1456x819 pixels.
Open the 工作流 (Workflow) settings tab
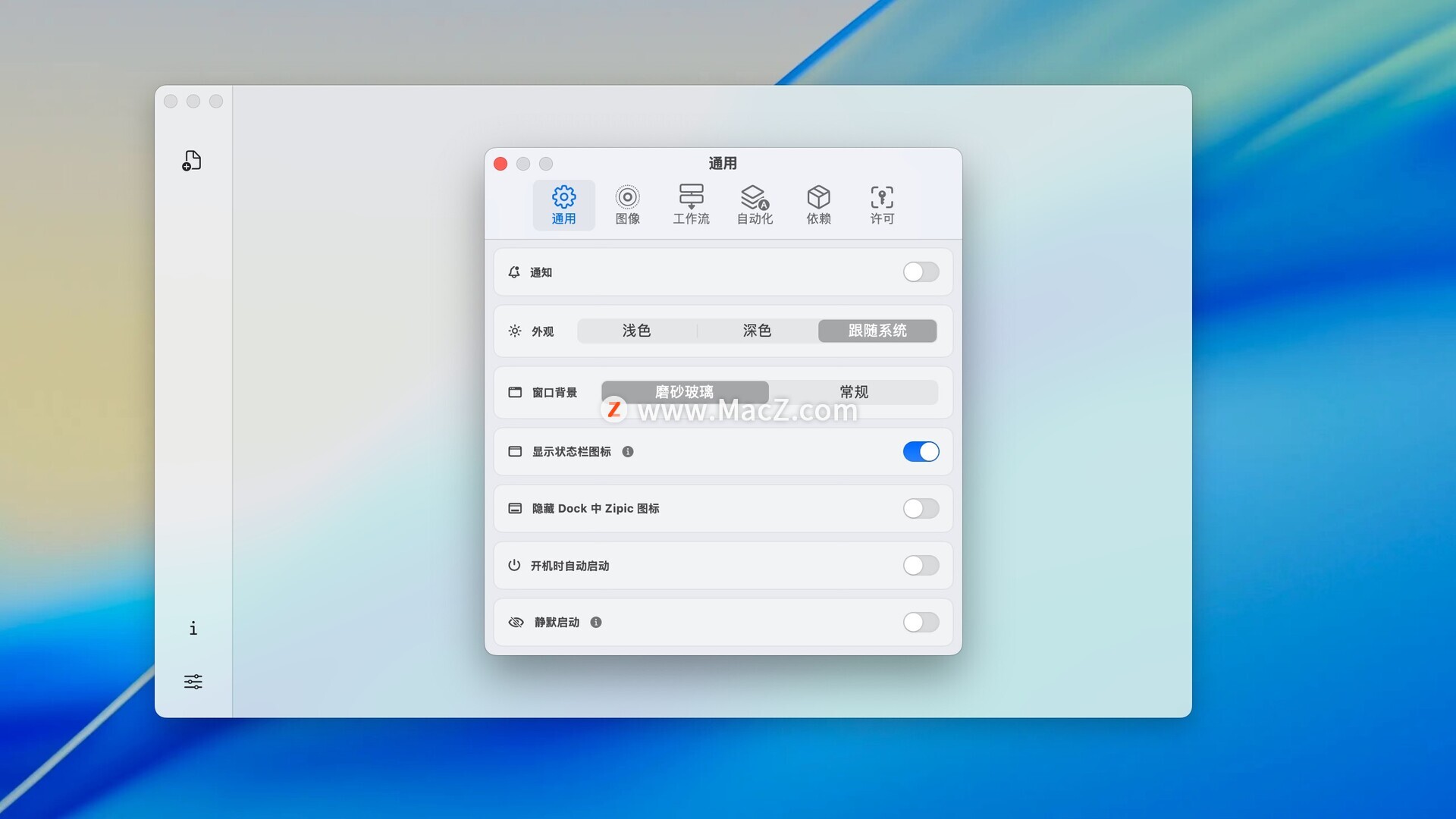(691, 205)
